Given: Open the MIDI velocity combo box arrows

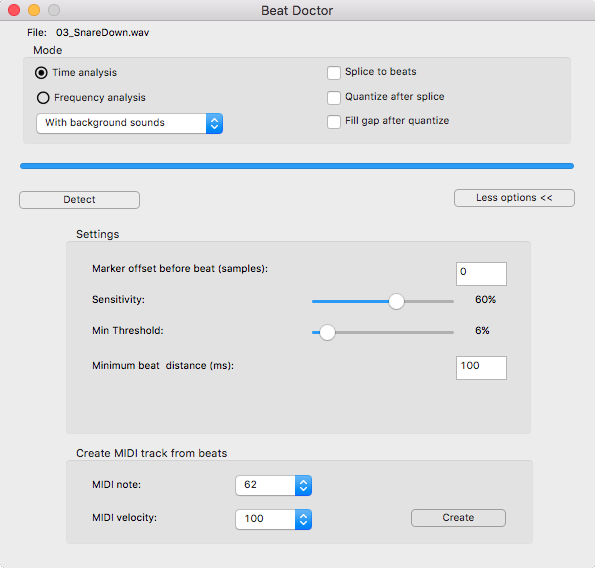Looking at the screenshot, I should point(303,519).
